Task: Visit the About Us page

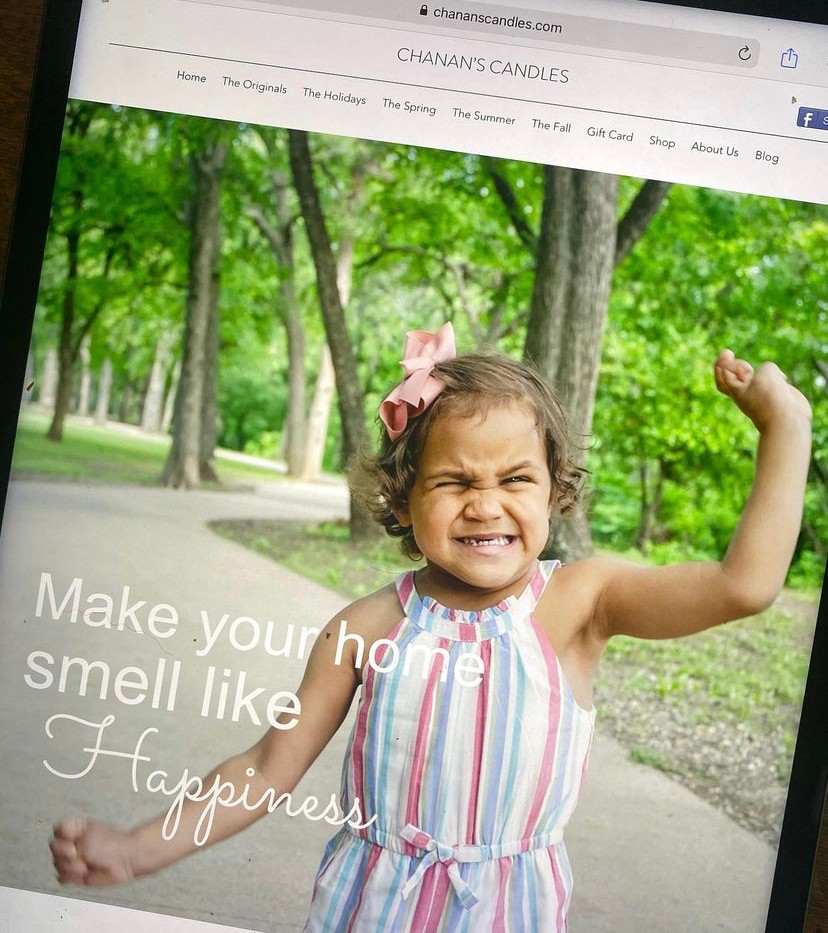Action: tap(715, 149)
